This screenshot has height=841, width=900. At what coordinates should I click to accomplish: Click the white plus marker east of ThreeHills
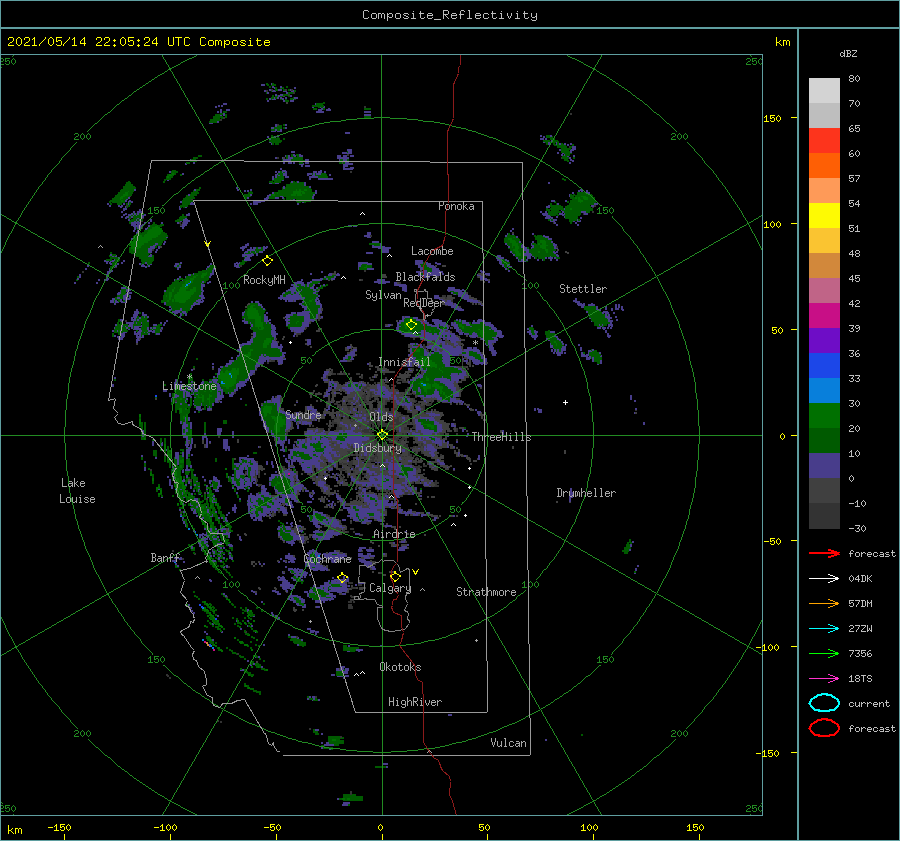coord(565,402)
